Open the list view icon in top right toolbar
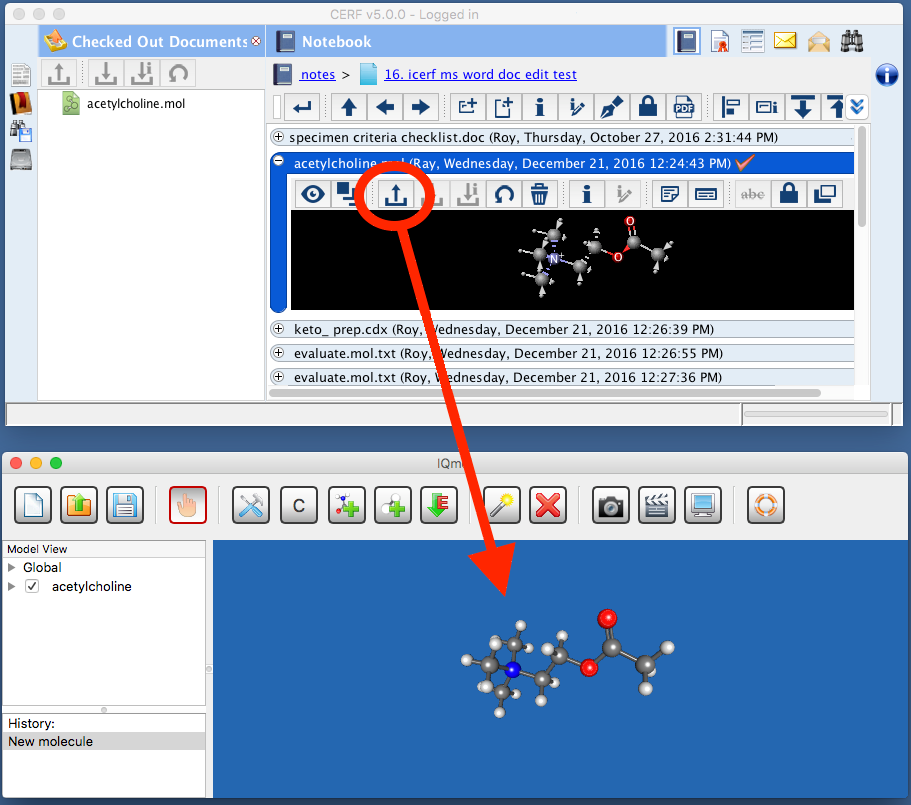Viewport: 911px width, 805px height. 752,41
